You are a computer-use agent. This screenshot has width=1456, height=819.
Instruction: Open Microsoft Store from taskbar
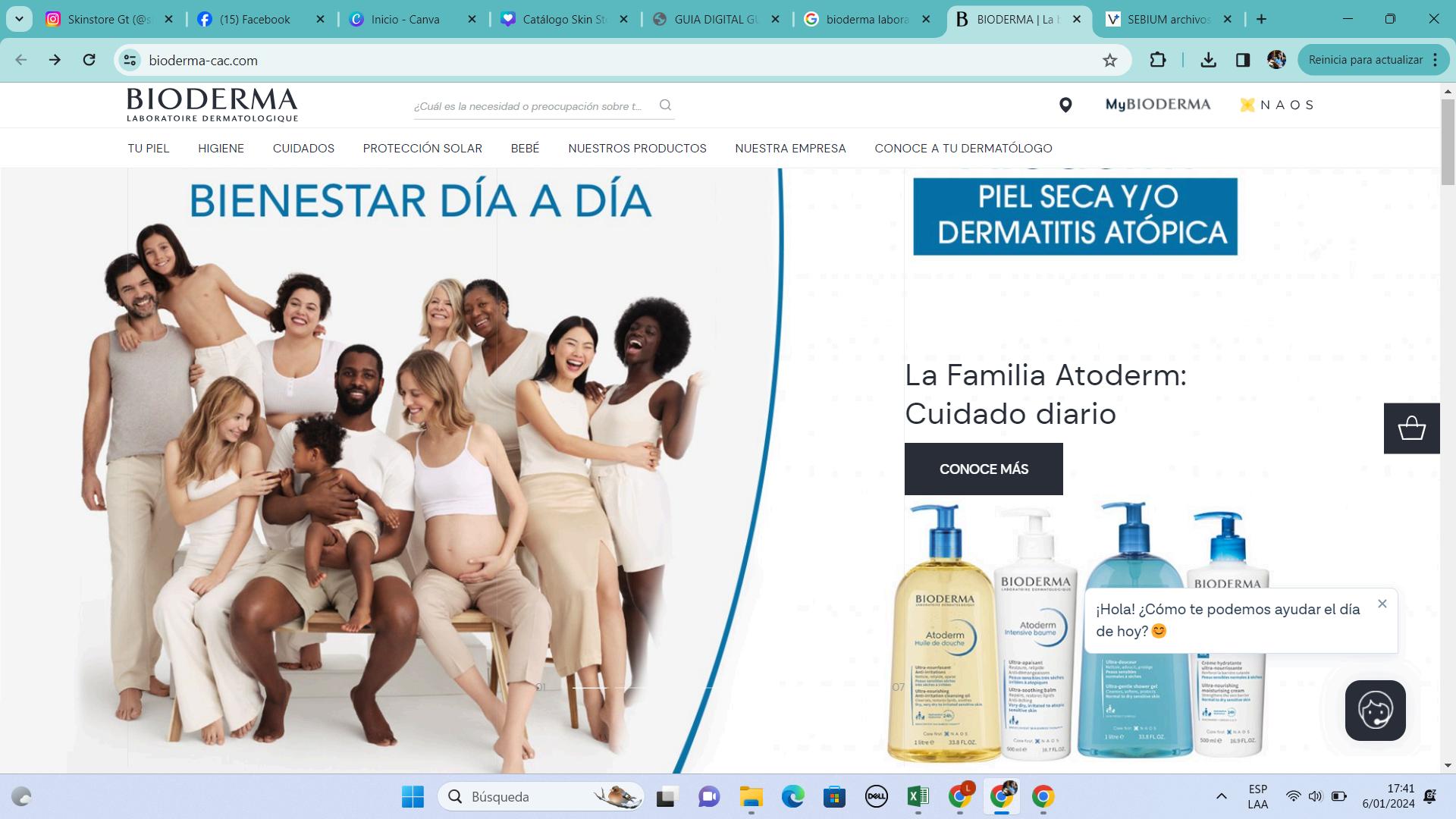point(835,796)
